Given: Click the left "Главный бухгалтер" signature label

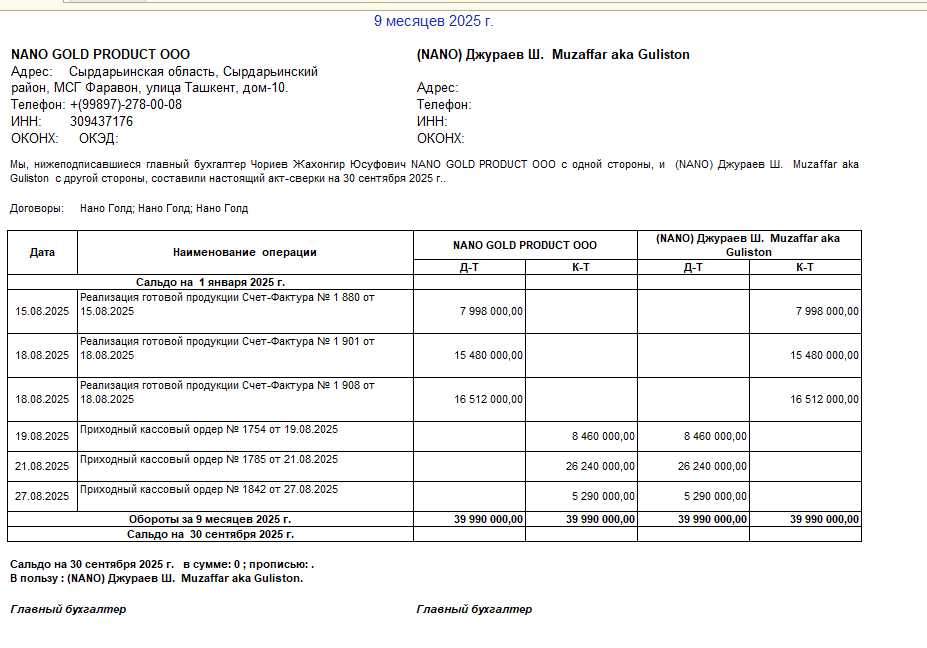Looking at the screenshot, I should click(68, 610).
